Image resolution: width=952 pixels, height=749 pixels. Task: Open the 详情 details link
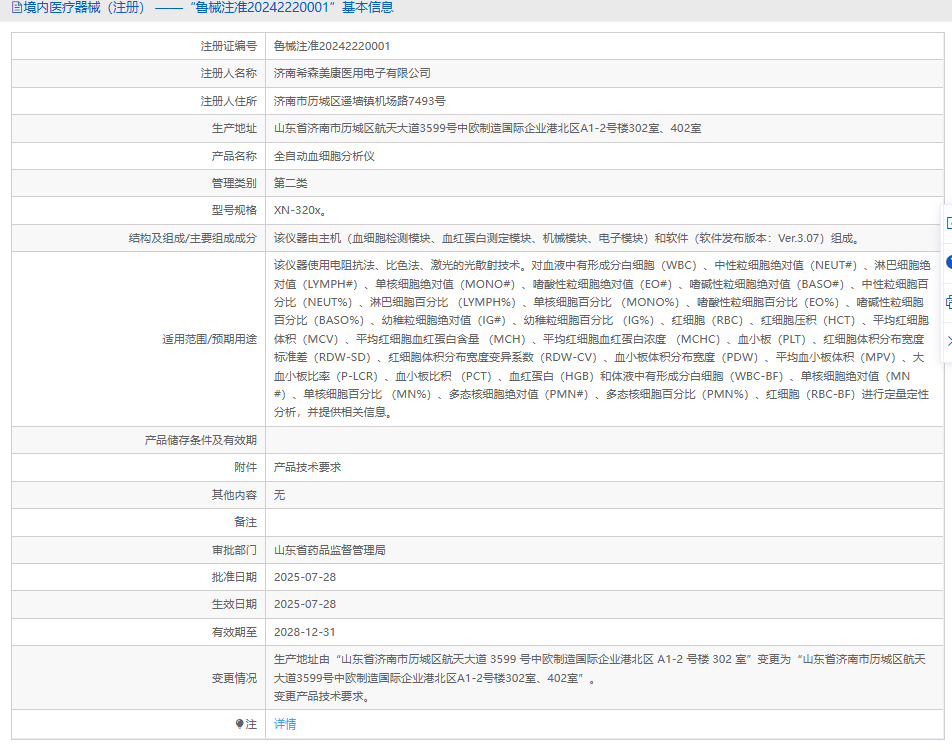click(x=285, y=724)
